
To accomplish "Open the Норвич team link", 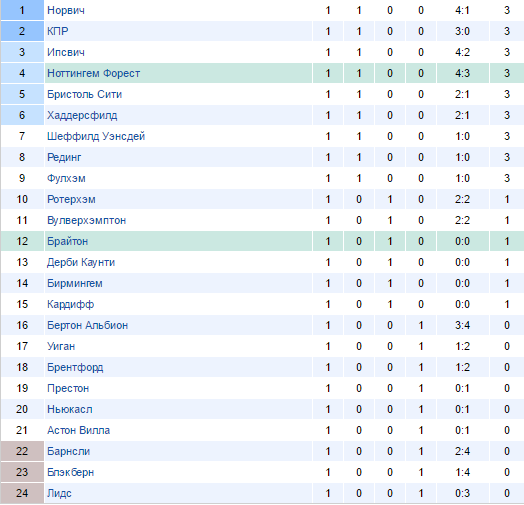I will [66, 10].
